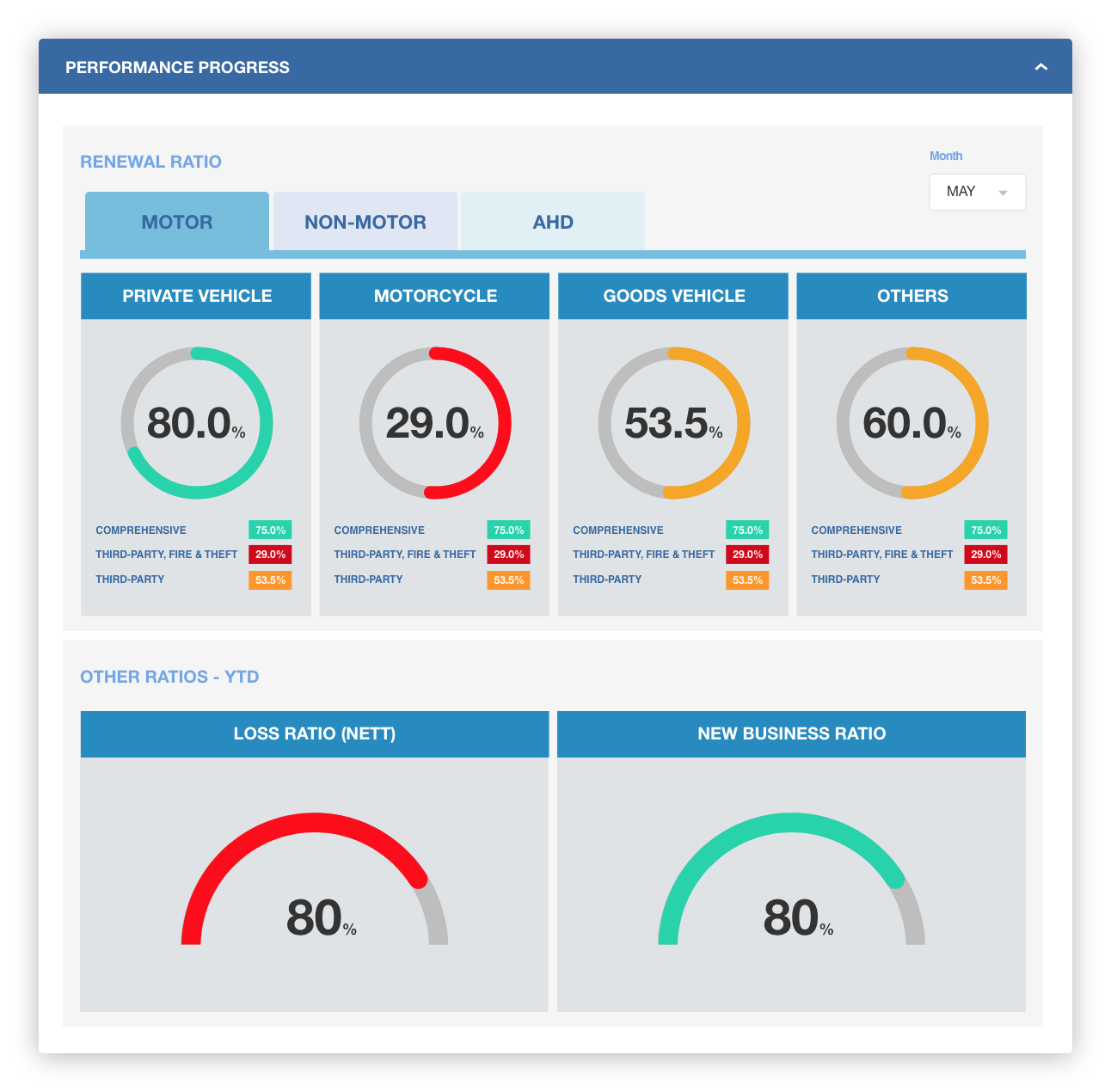This screenshot has width=1111, height=1092.
Task: Click the Others 60.0% orange donut gauge
Action: point(912,423)
